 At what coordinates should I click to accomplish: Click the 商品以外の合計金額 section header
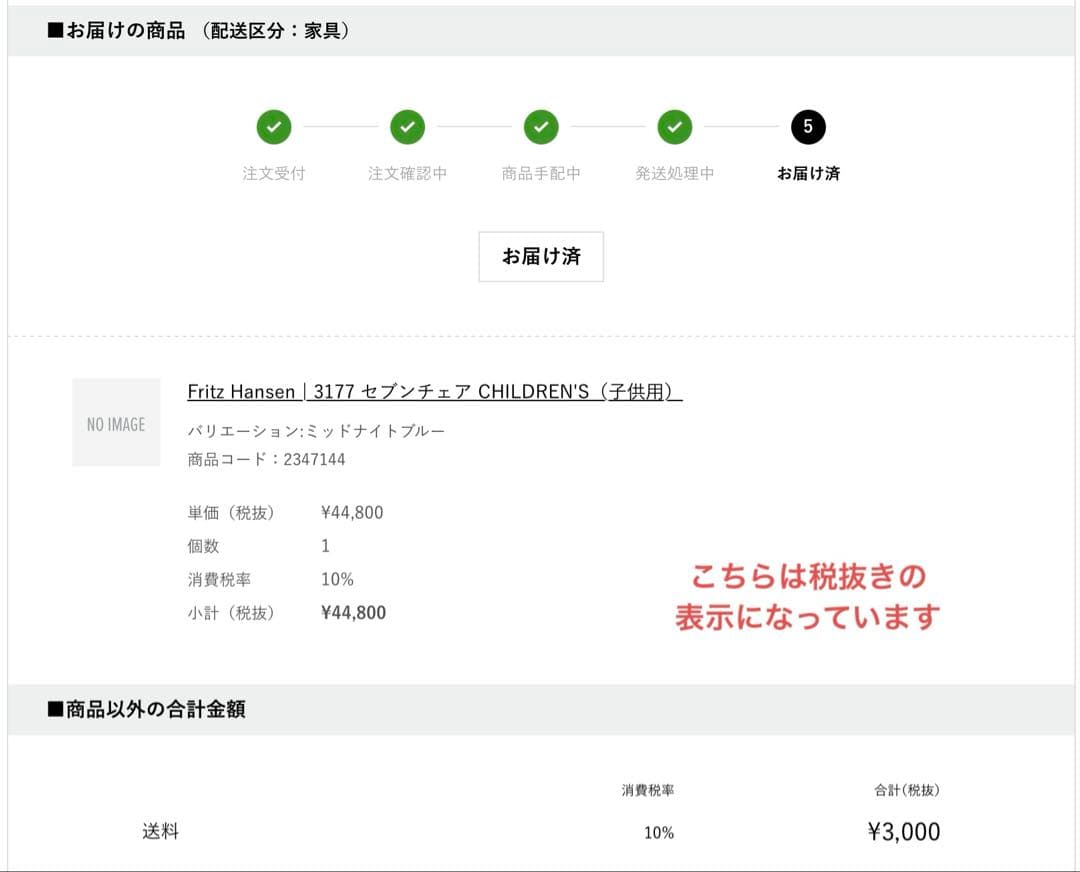click(146, 710)
